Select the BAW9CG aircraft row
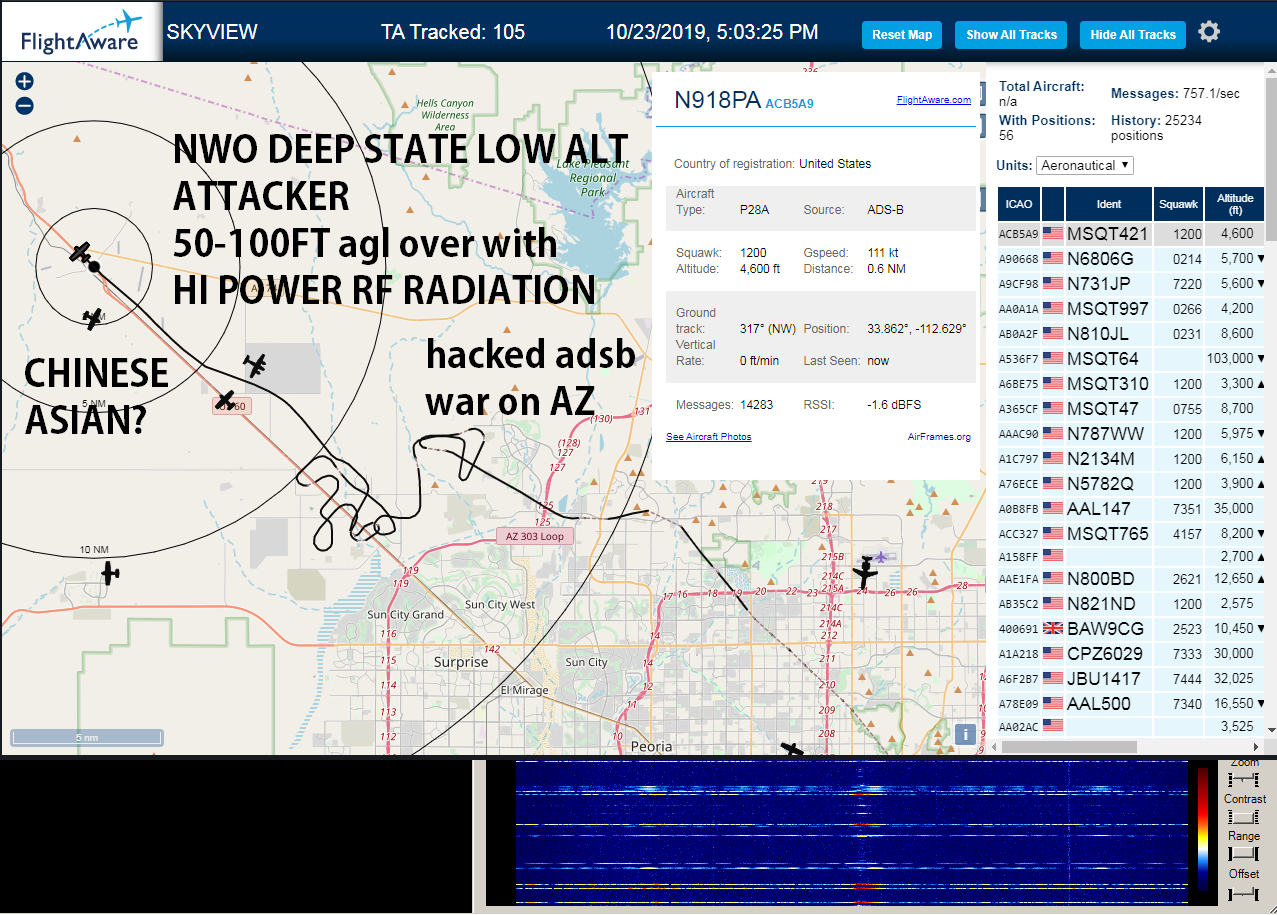 1131,629
